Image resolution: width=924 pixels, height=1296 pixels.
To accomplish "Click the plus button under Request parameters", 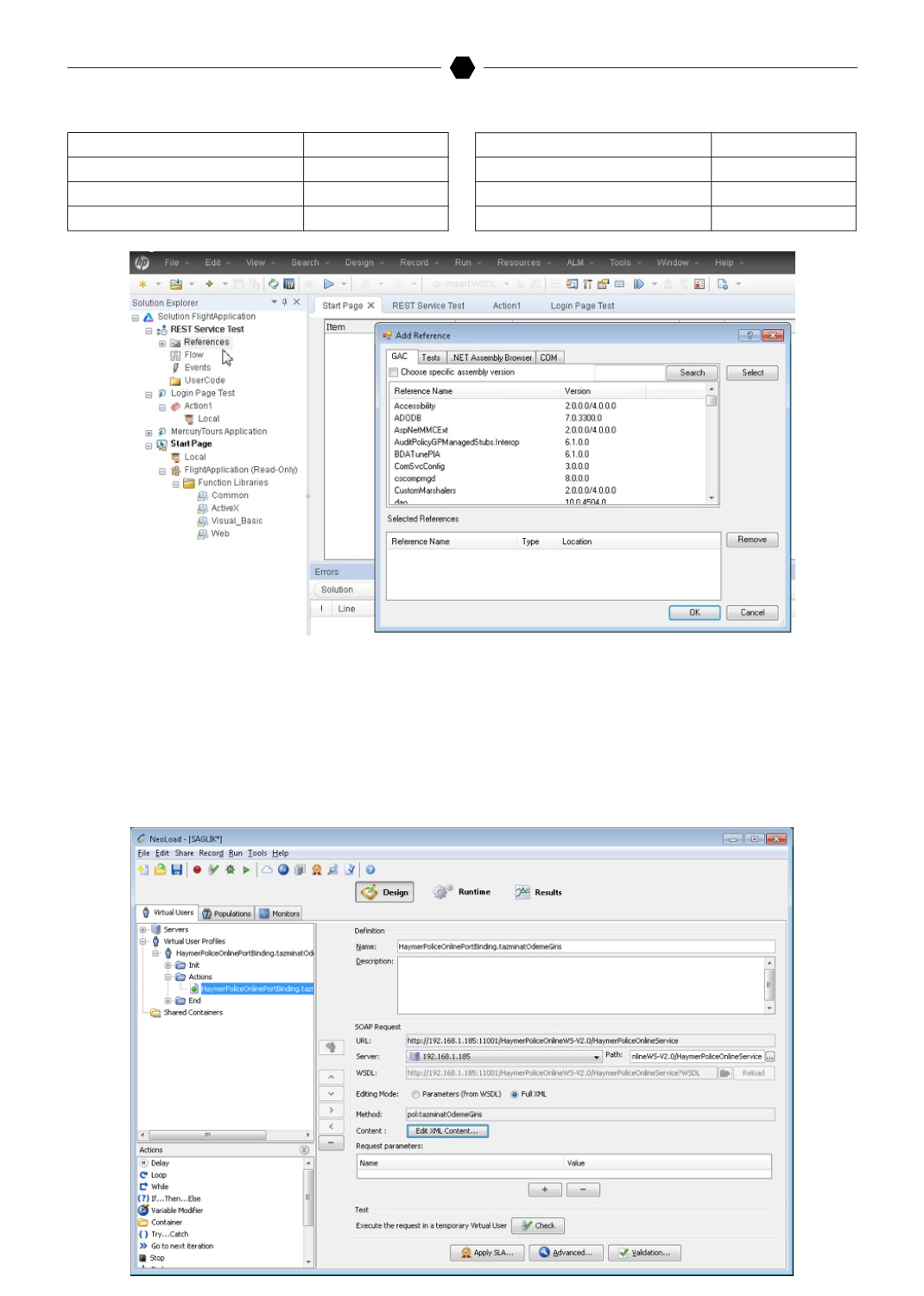I will (x=545, y=1190).
